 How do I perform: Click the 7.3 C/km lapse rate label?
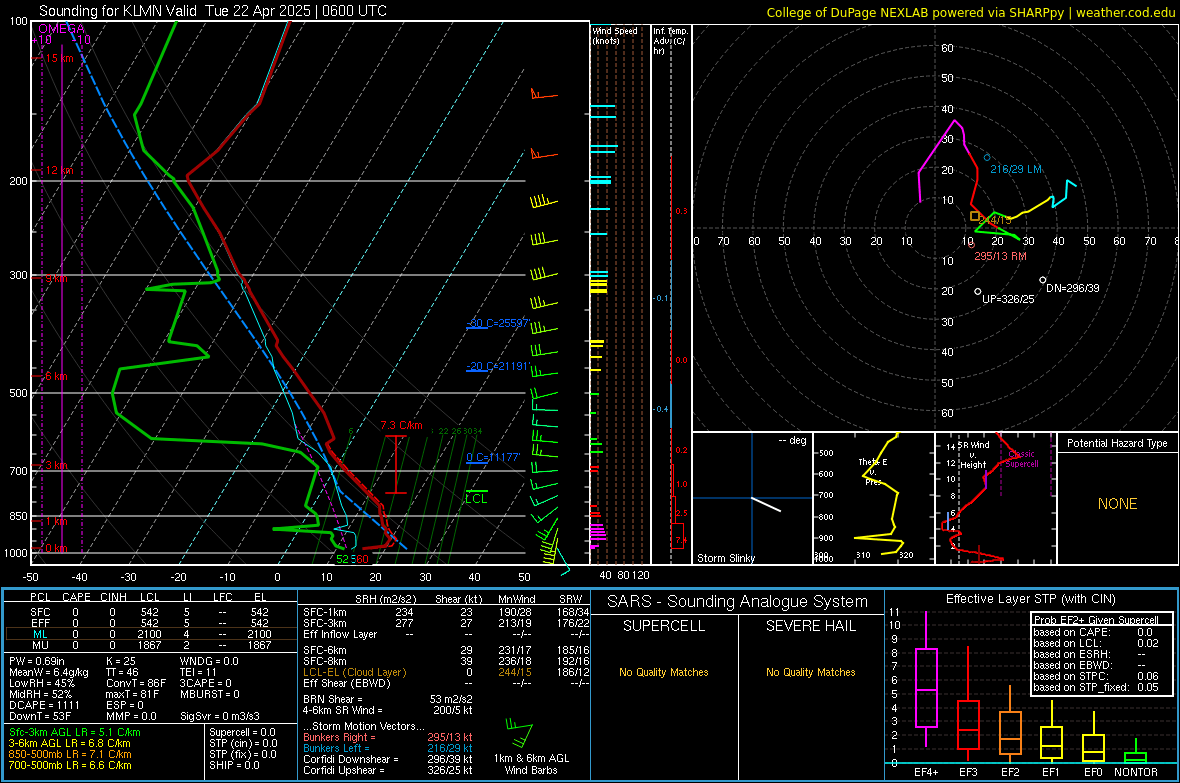401,425
